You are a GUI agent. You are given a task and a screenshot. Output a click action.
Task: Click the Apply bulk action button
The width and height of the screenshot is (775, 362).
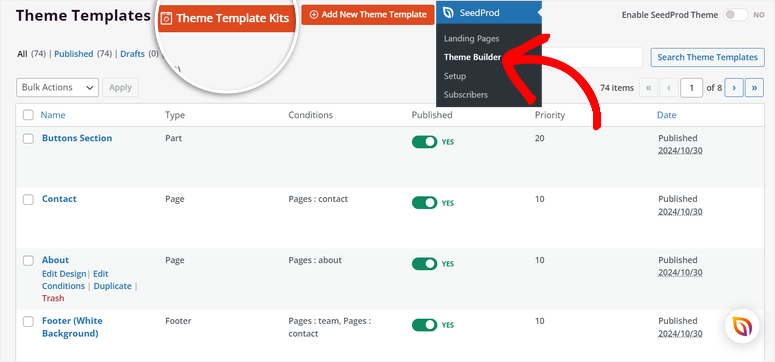click(120, 88)
